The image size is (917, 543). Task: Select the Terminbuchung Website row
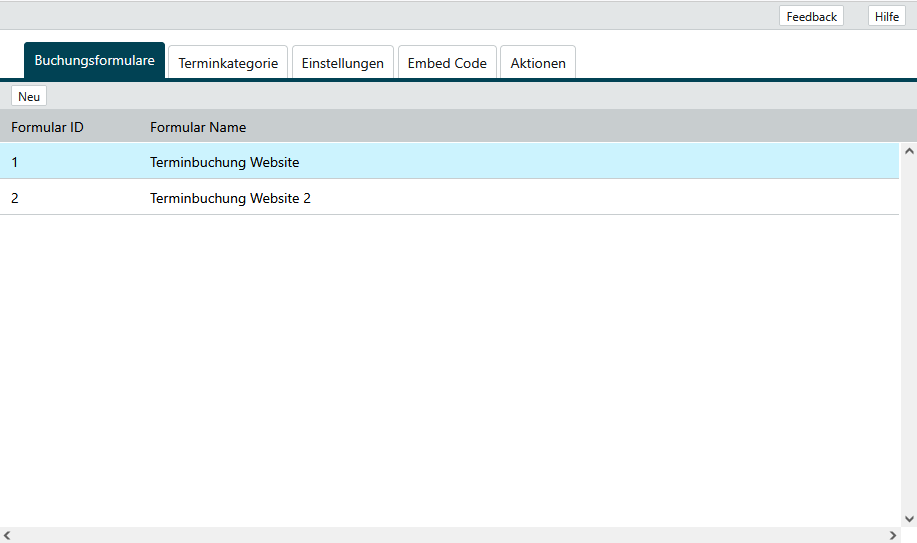pyautogui.click(x=224, y=162)
